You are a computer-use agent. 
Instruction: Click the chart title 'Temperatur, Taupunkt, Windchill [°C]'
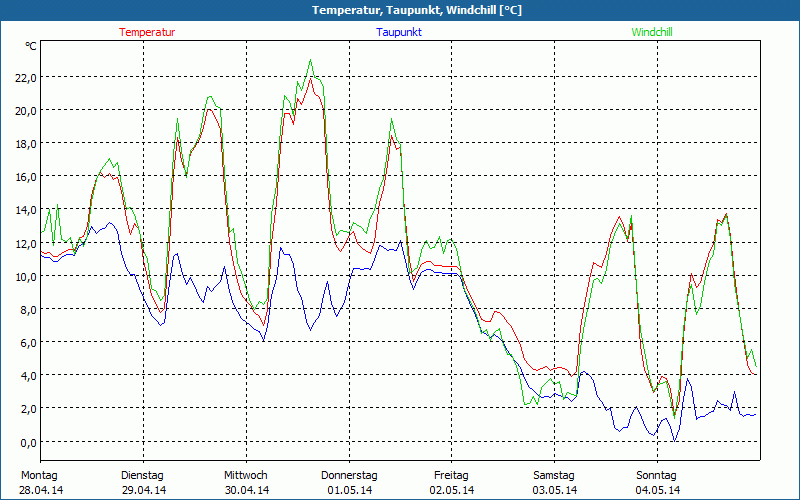click(417, 10)
